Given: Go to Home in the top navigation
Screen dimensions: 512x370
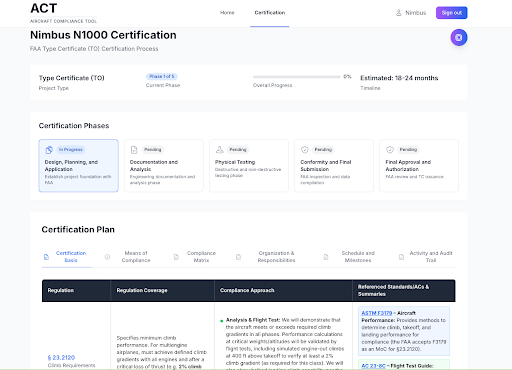Looking at the screenshot, I should point(227,13).
